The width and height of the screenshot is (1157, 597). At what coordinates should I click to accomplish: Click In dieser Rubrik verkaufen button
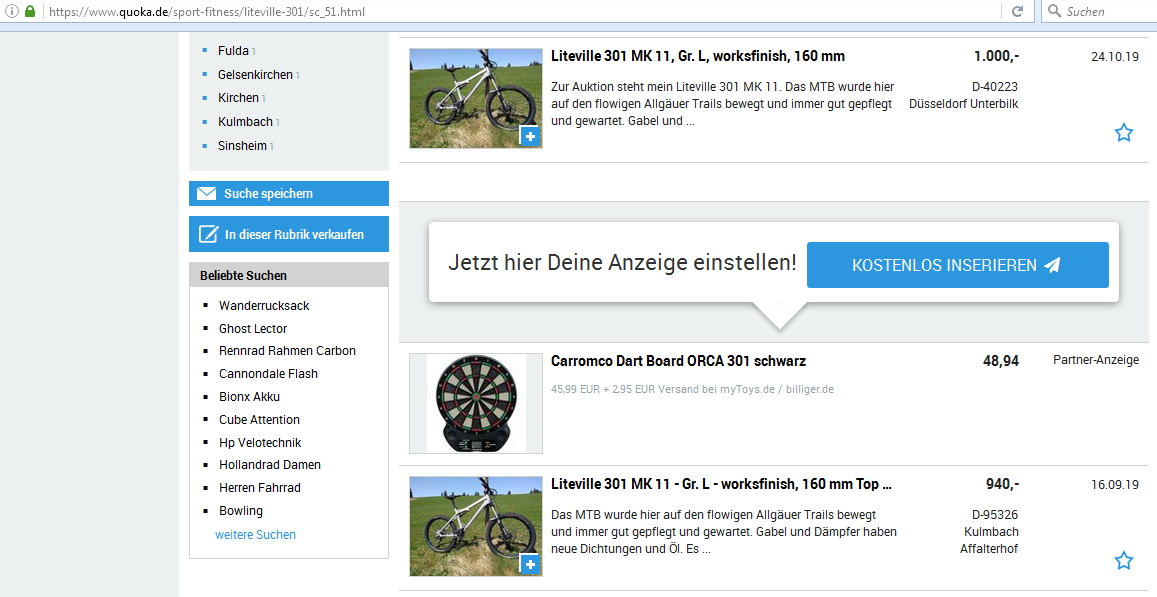click(288, 235)
